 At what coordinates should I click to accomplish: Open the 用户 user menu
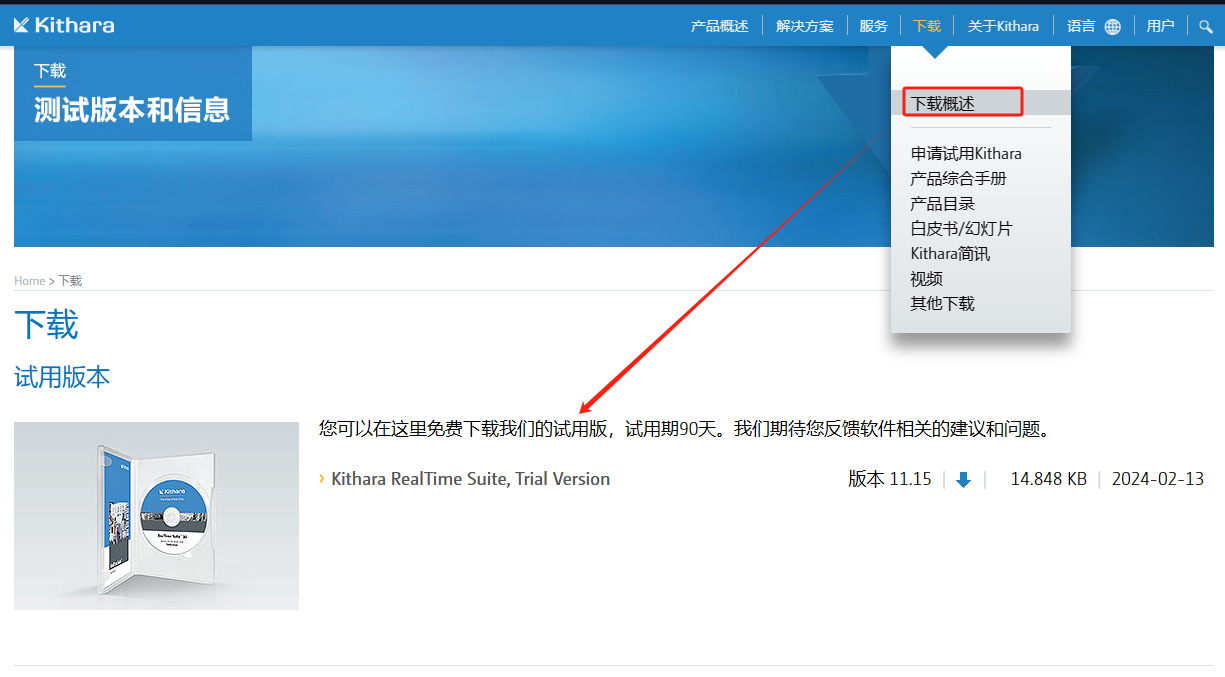pos(1160,26)
